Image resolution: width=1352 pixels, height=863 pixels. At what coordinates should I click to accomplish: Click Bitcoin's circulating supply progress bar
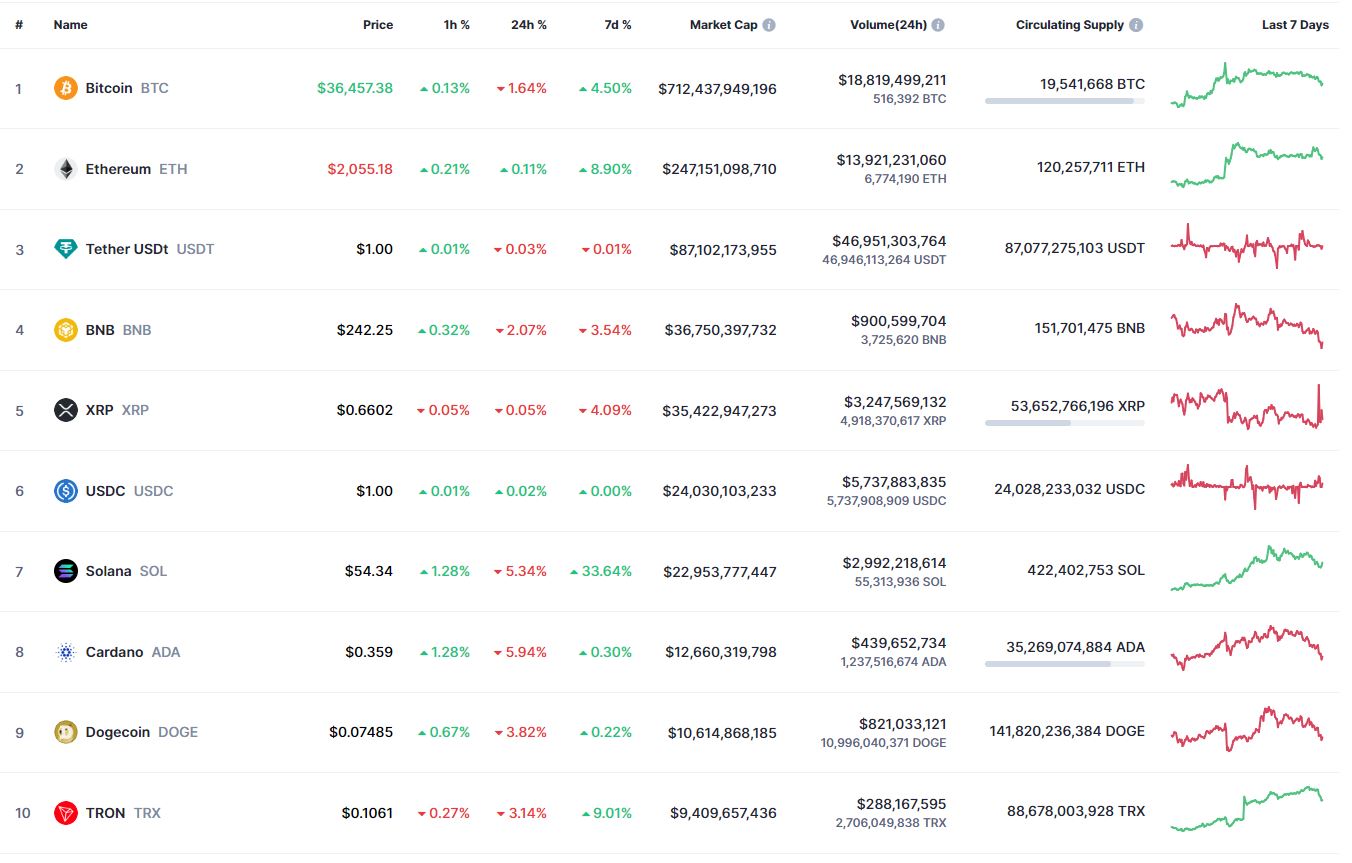[x=1065, y=101]
